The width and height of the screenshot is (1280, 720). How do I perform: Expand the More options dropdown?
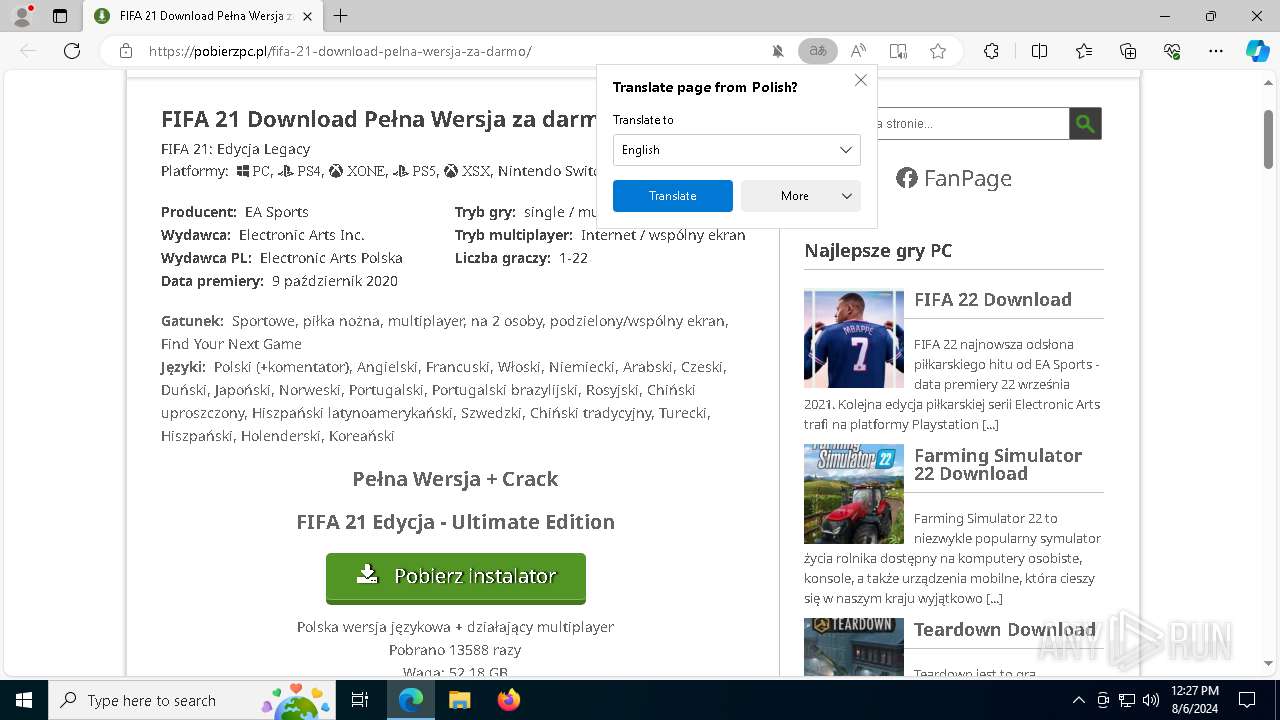801,196
